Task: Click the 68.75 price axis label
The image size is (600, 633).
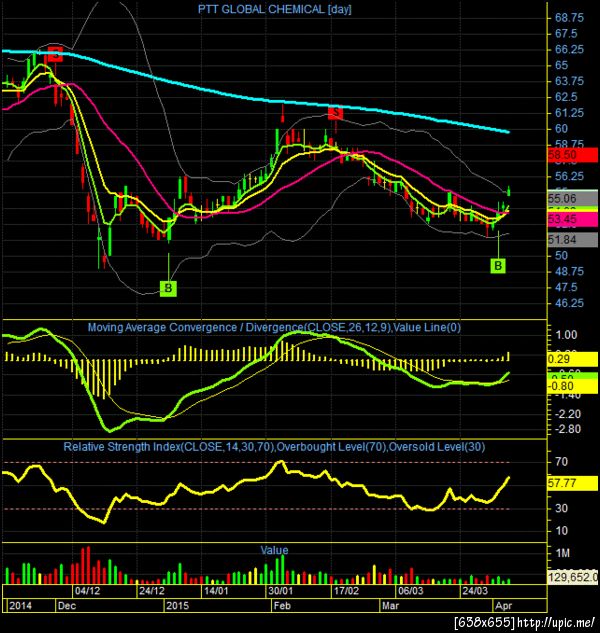Action: (569, 18)
